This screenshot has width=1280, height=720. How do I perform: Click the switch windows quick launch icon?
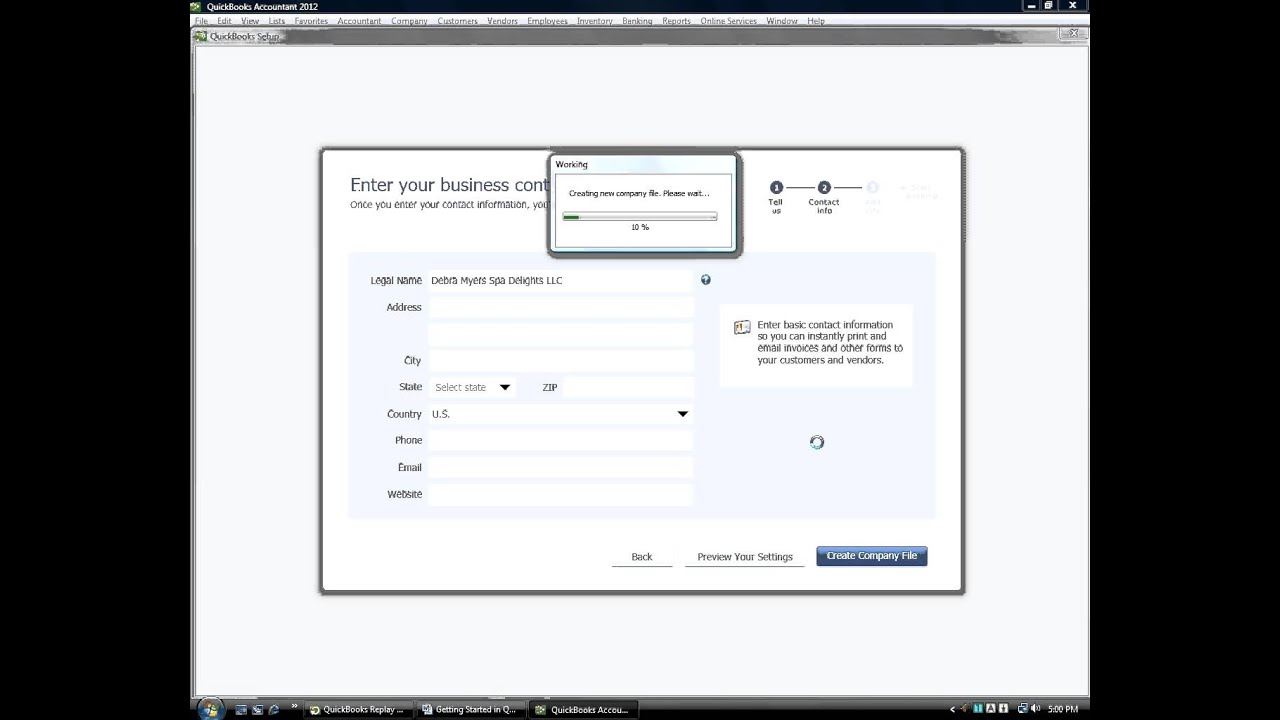257,709
